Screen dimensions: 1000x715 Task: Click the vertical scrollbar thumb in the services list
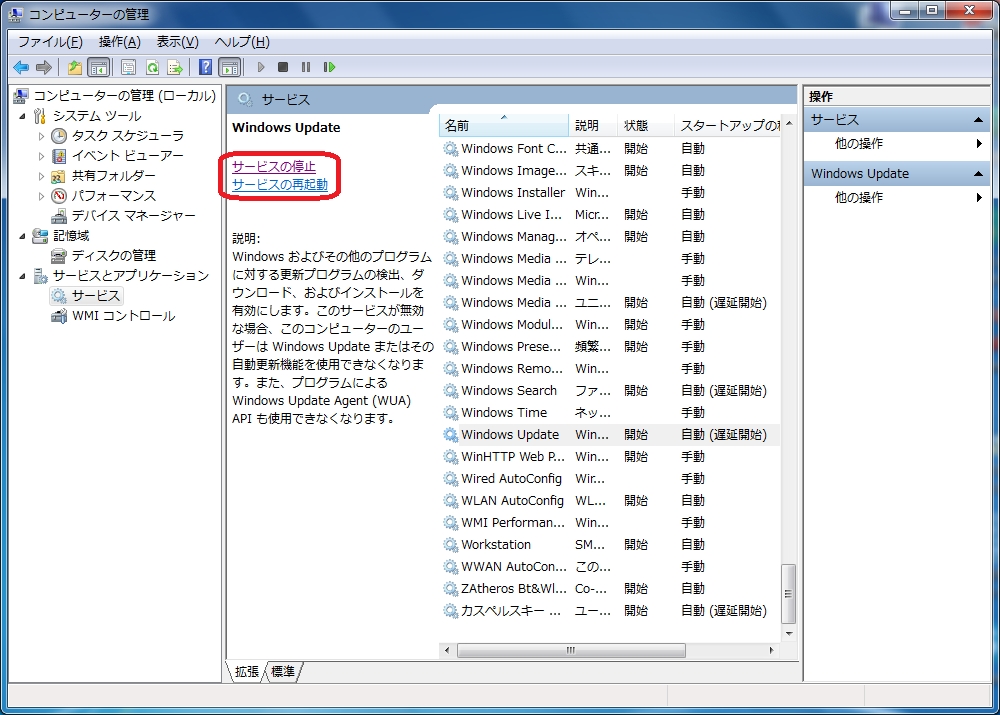(788, 594)
